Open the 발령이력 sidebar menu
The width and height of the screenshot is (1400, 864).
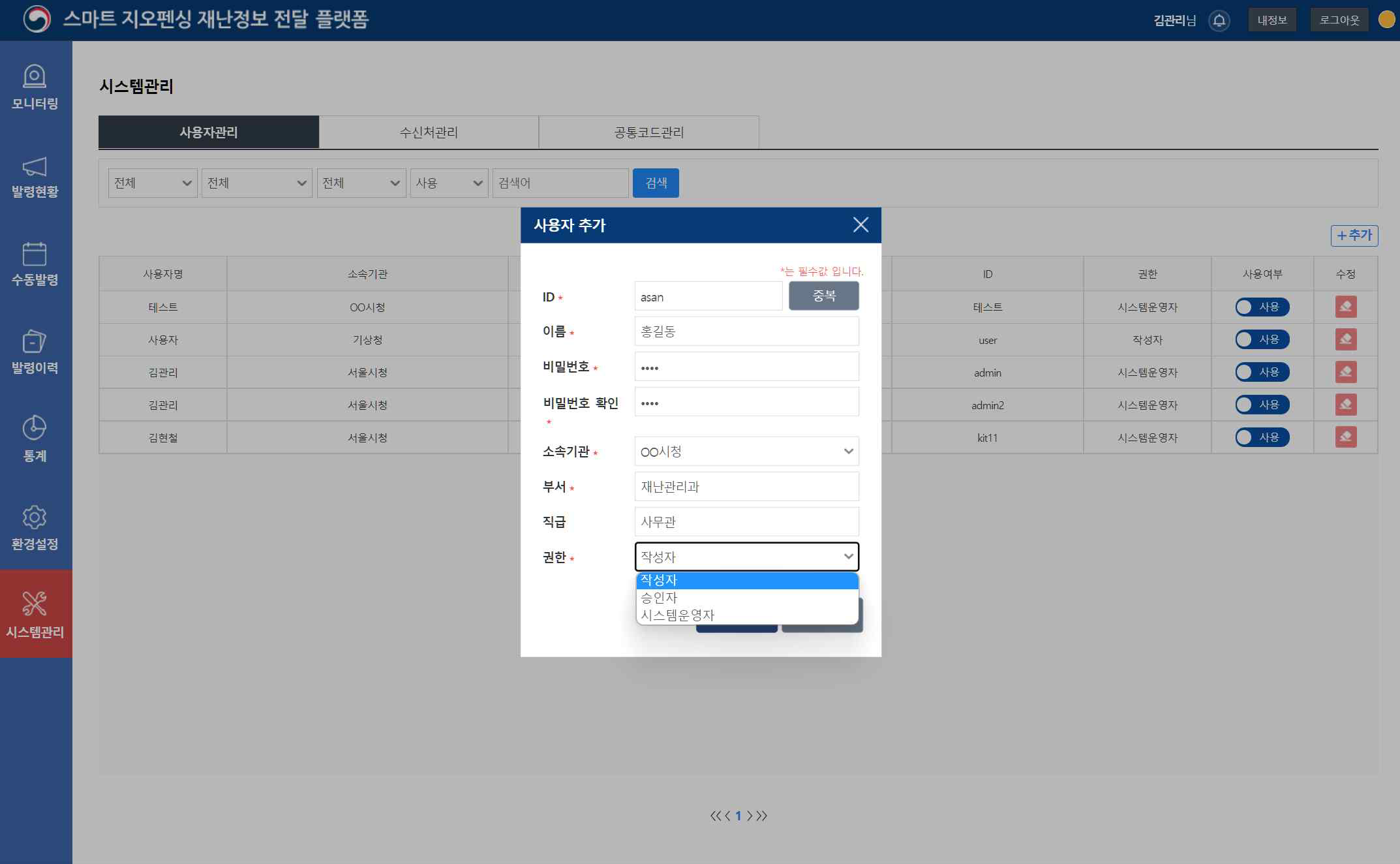tap(35, 352)
